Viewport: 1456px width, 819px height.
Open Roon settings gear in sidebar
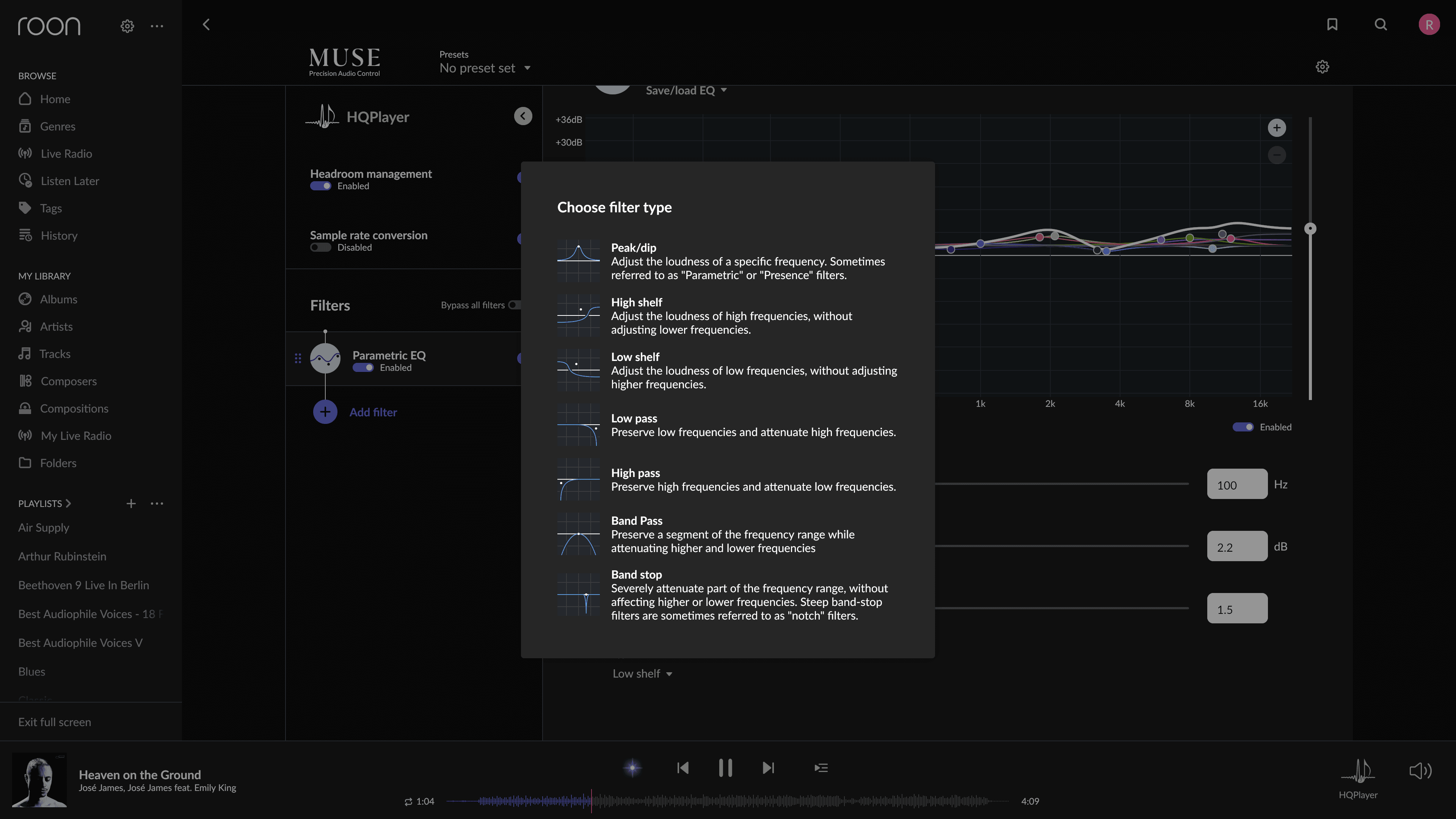coord(127,26)
